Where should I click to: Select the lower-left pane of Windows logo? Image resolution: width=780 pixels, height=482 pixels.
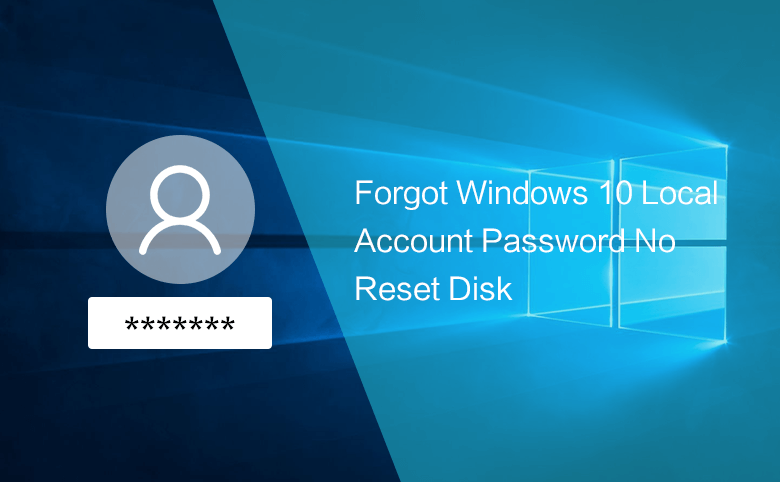(x=570, y=286)
